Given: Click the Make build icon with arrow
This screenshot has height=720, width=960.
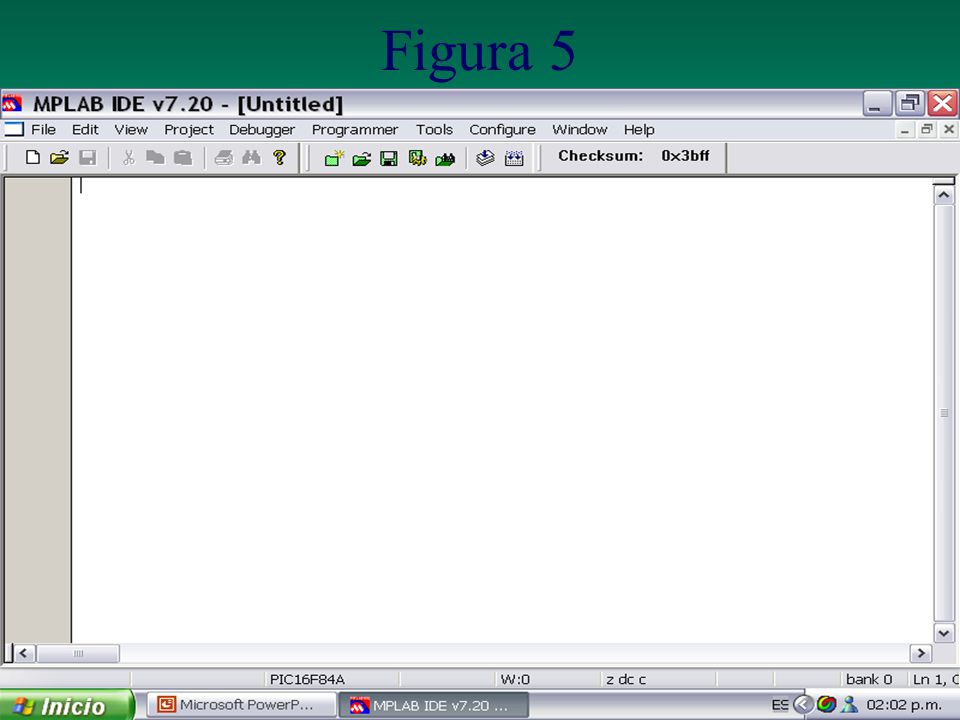Looking at the screenshot, I should click(x=486, y=159).
